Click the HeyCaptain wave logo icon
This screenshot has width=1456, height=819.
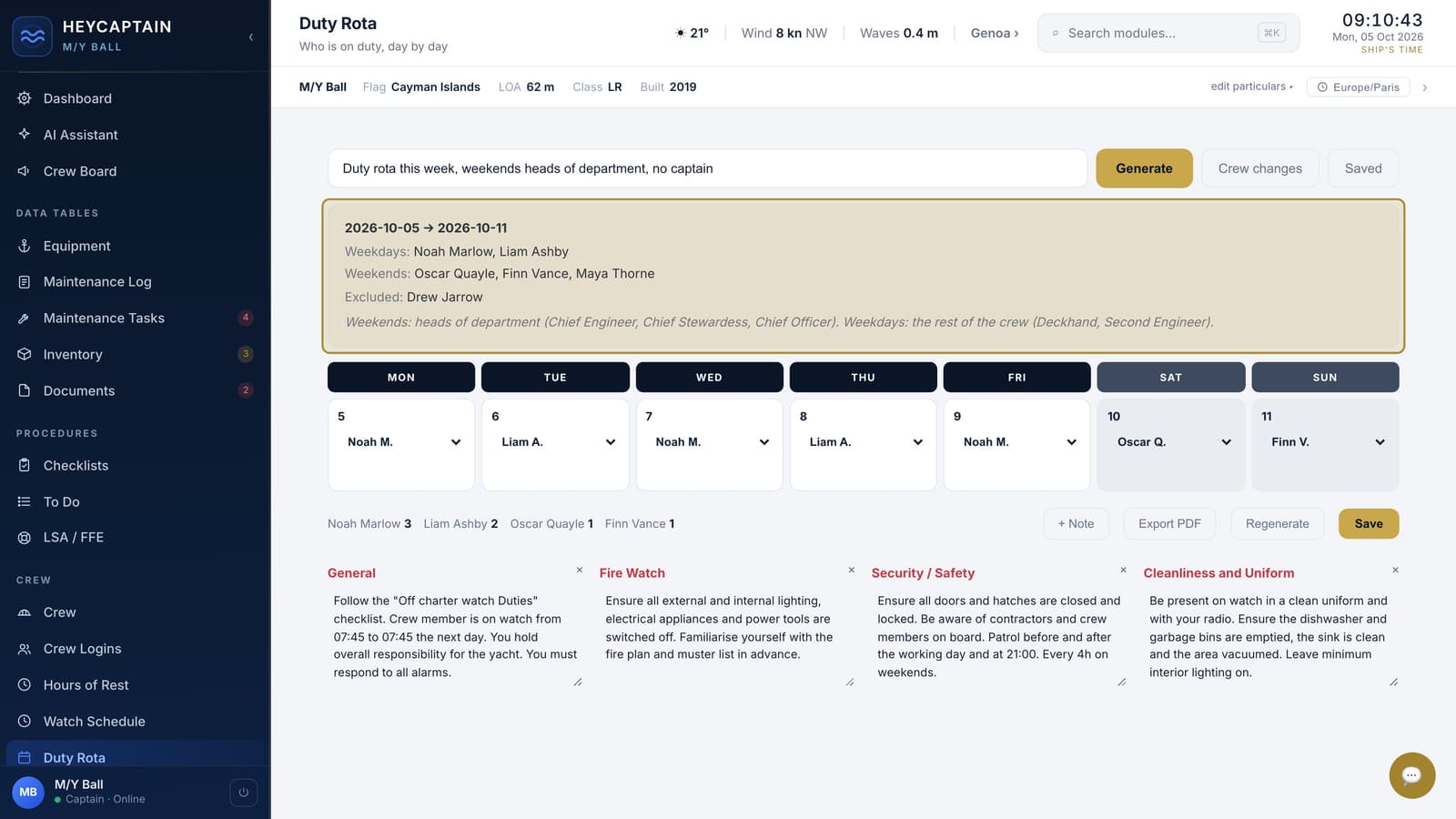[32, 36]
